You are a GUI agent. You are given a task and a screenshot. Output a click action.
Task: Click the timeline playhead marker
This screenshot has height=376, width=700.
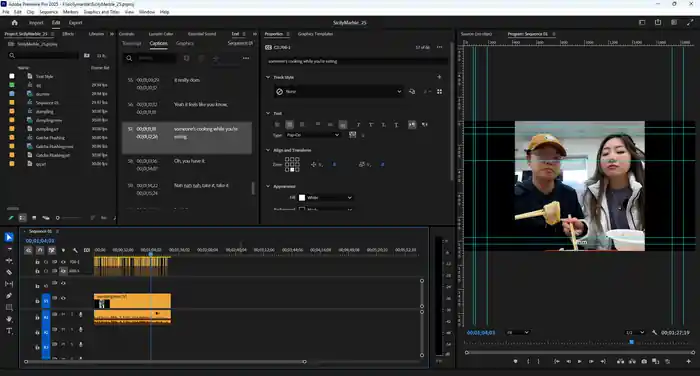pos(151,254)
